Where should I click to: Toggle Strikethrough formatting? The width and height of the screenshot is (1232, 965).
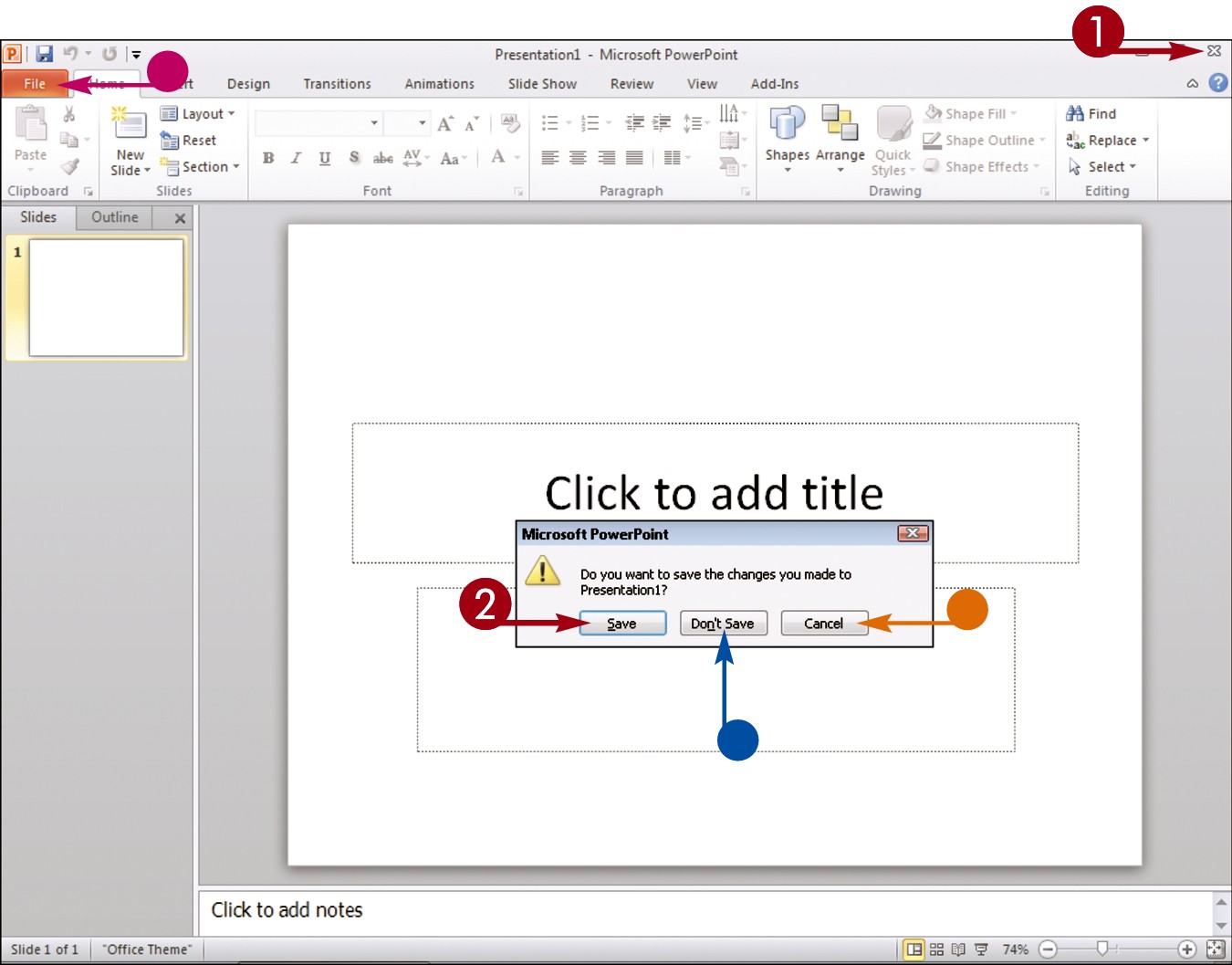click(383, 158)
